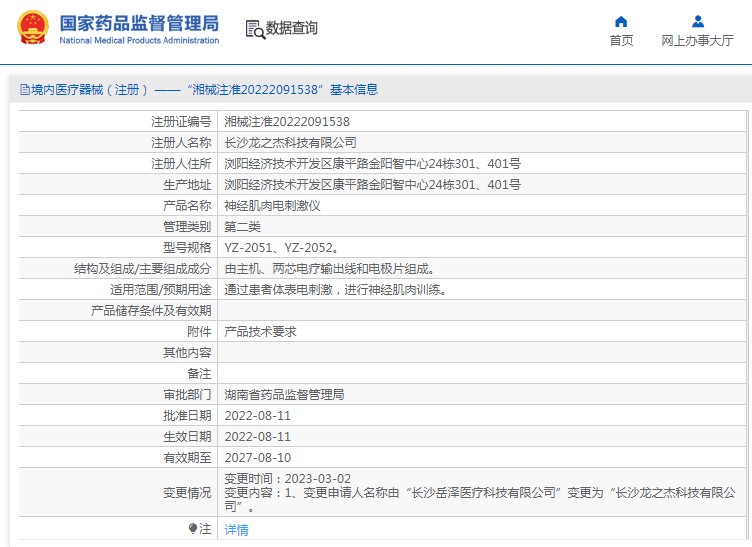Click the 变更情况 row label
752x547 pixels.
187,492
